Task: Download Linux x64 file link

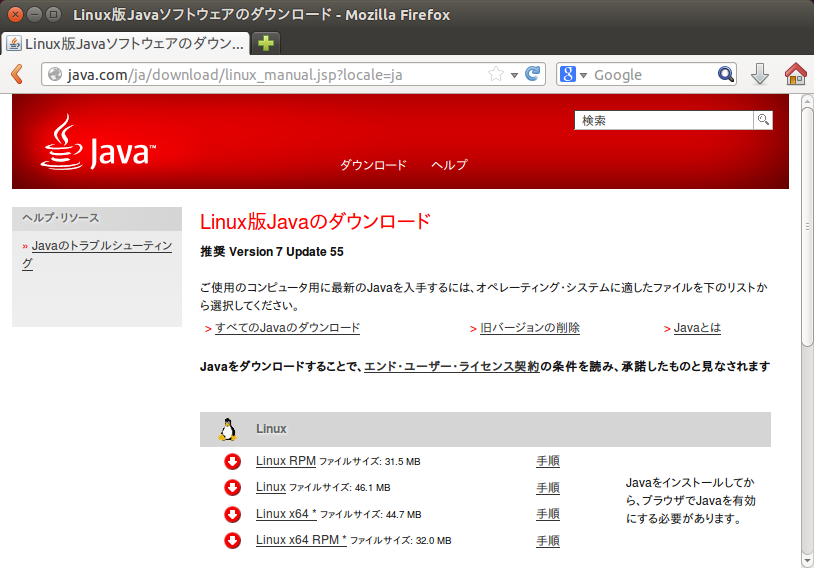Action: pyautogui.click(x=286, y=514)
